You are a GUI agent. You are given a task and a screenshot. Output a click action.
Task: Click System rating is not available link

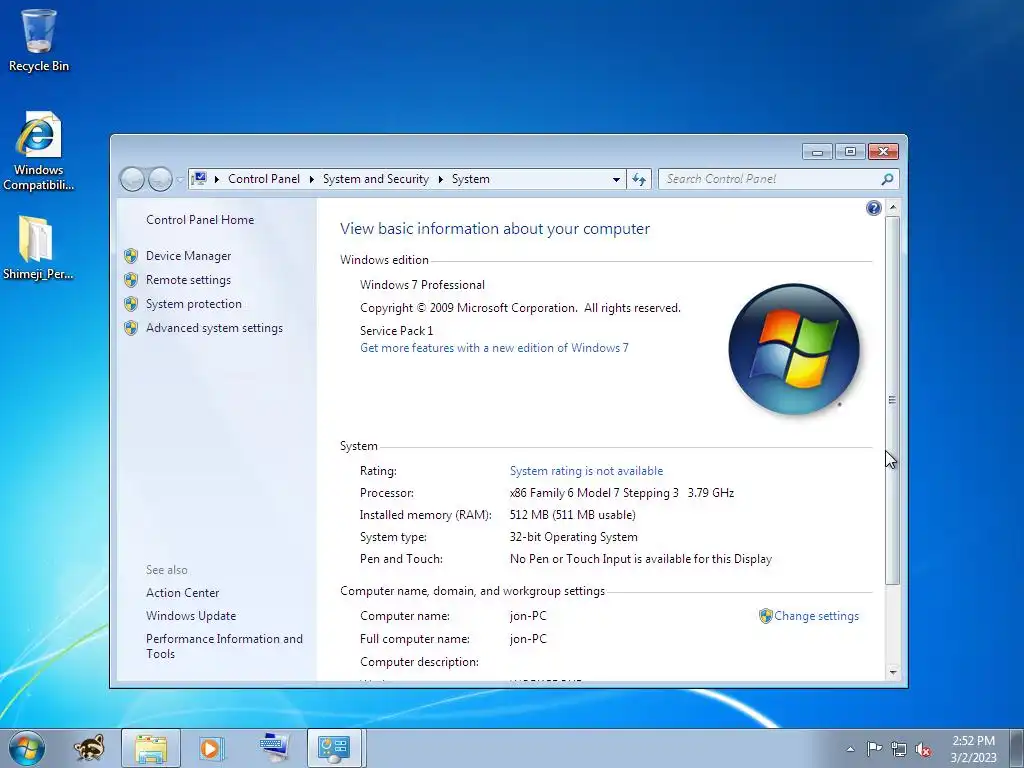coord(586,471)
